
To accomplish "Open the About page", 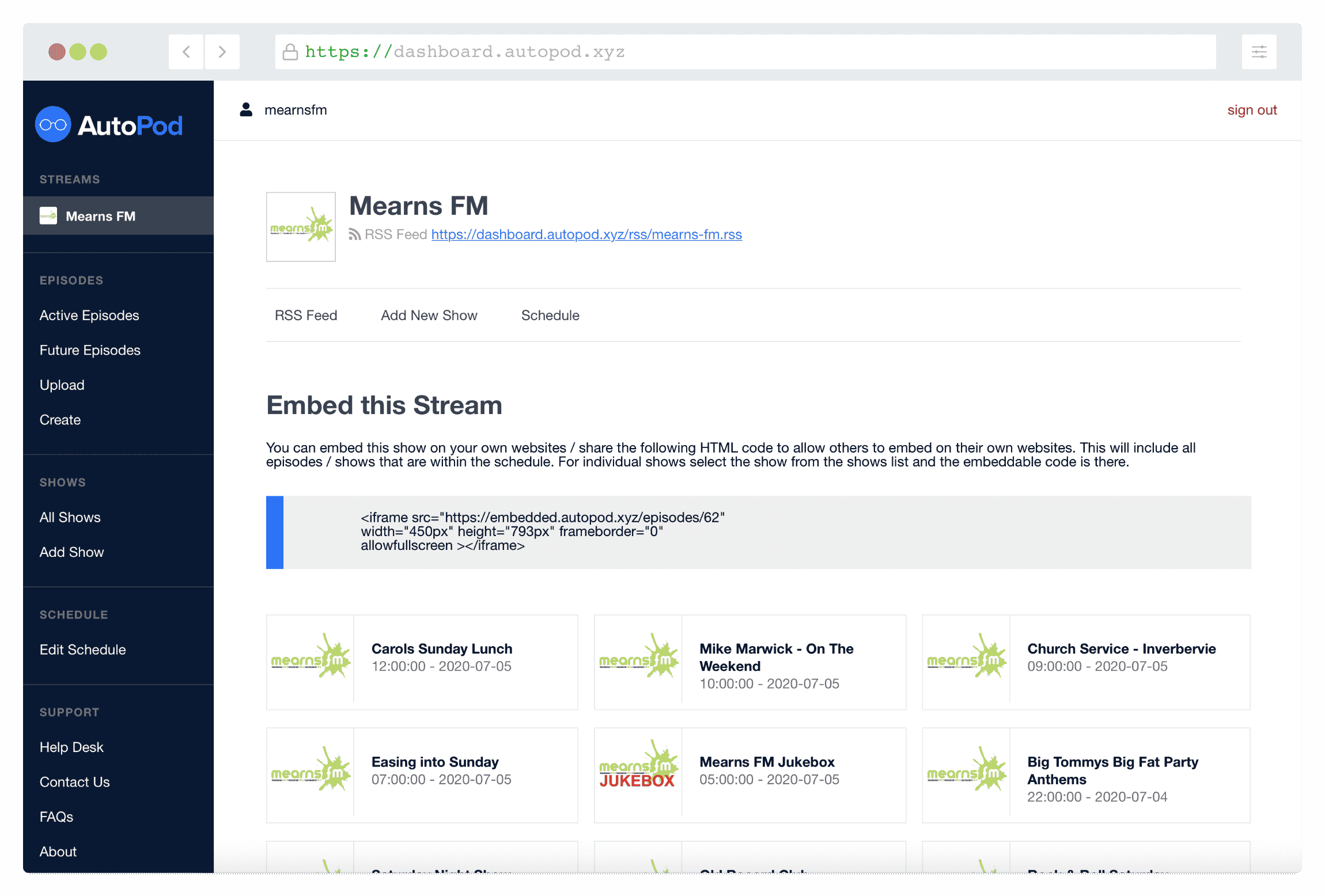I will tap(58, 852).
